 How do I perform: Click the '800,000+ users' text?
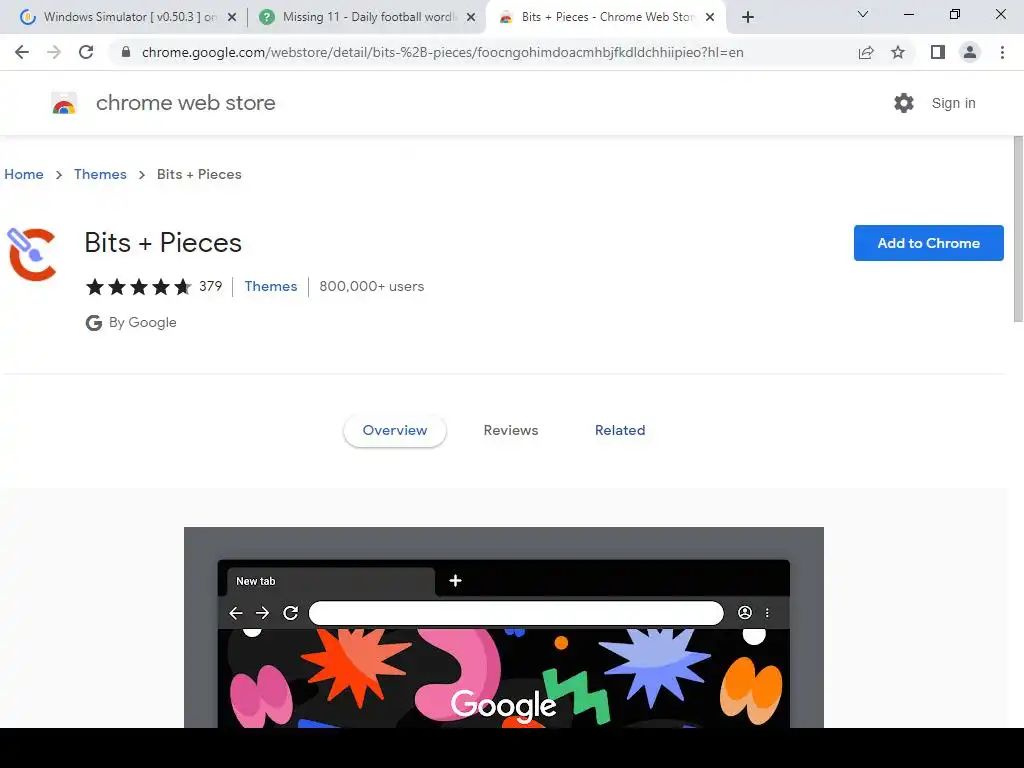[x=372, y=286]
